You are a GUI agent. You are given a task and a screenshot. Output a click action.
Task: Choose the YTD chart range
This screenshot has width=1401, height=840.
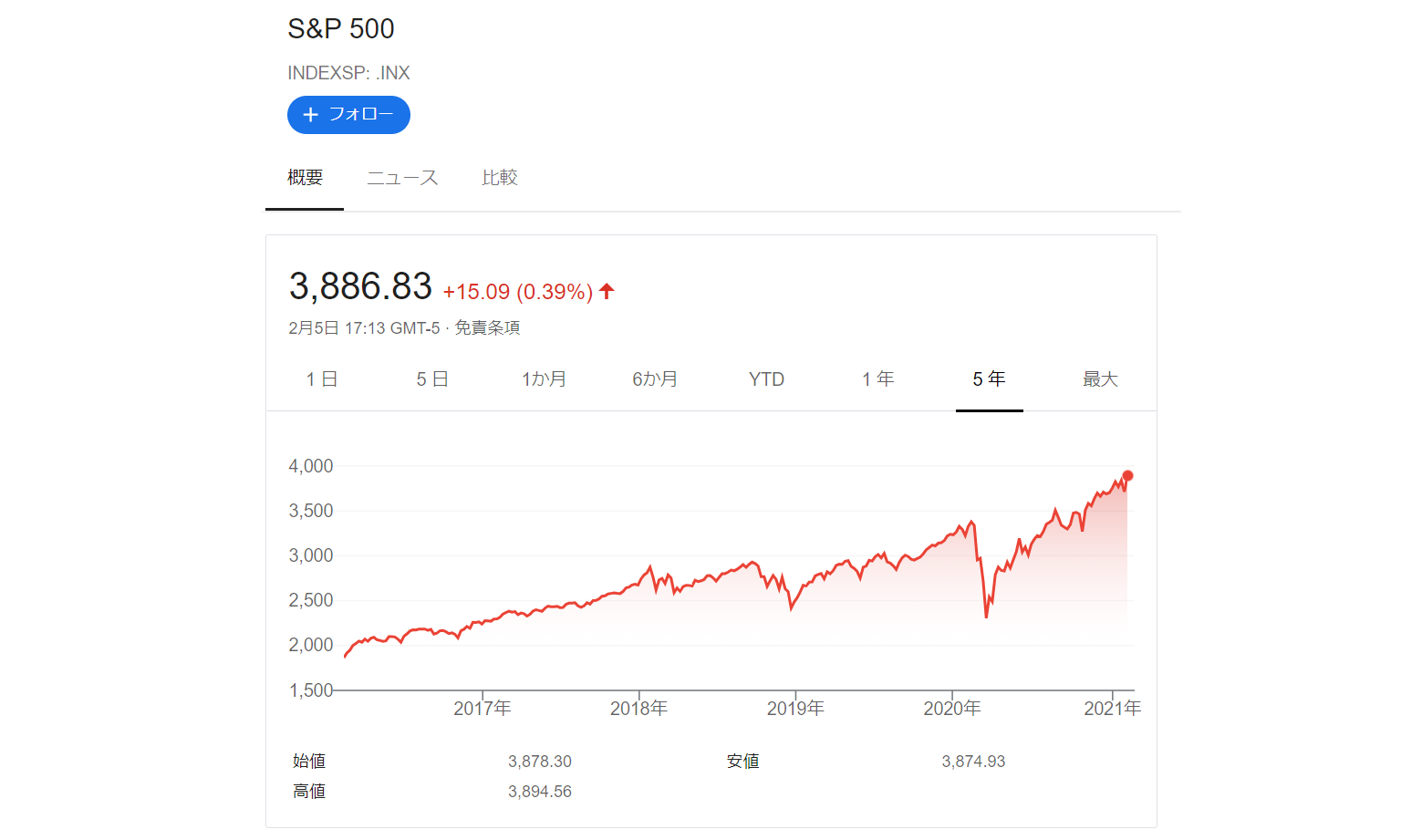click(x=766, y=379)
